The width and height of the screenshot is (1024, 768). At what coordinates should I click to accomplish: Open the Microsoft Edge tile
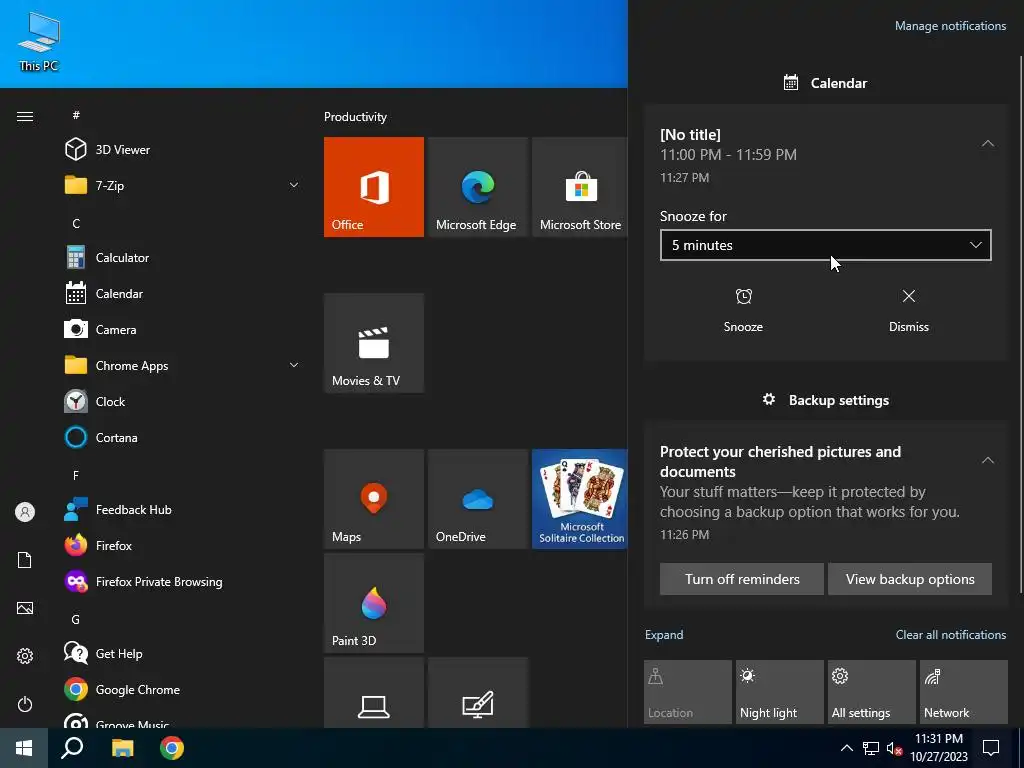pyautogui.click(x=477, y=187)
